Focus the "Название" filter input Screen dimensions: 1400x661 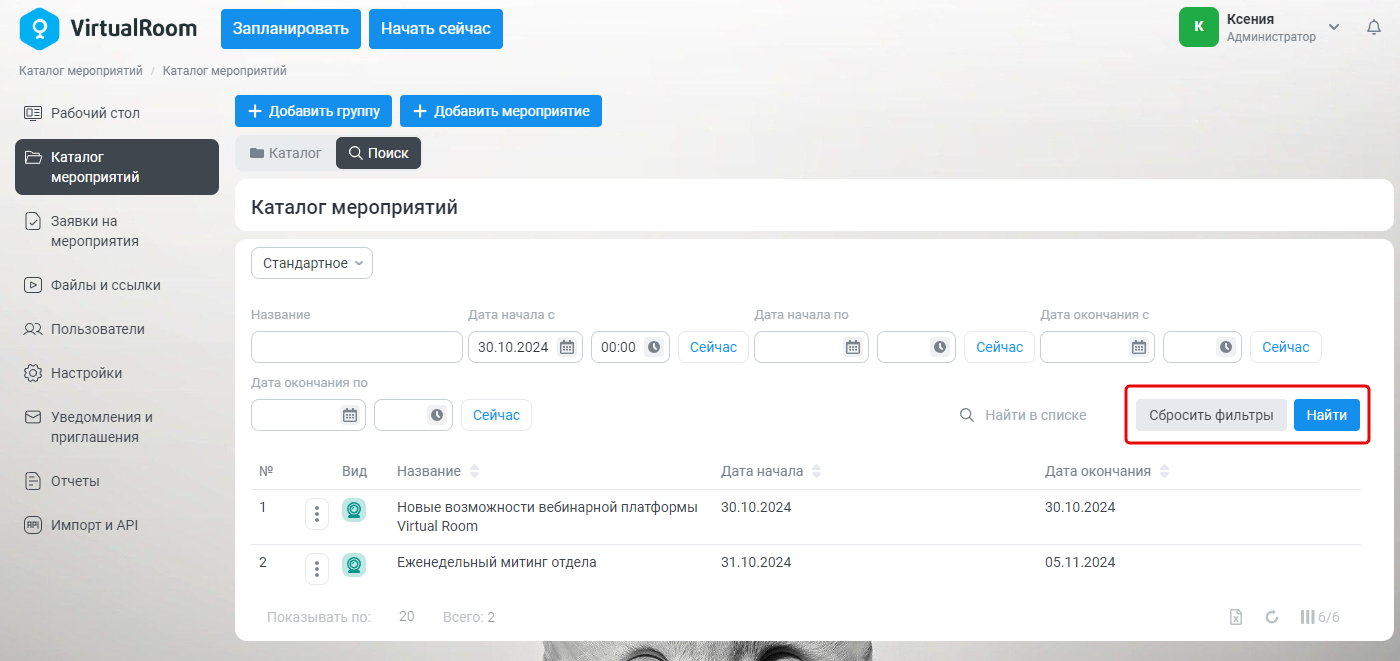(357, 347)
